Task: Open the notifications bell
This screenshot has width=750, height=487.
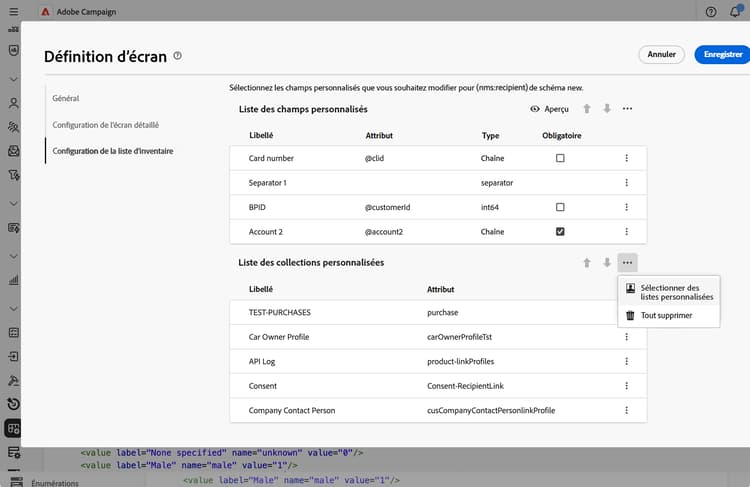Action: point(735,11)
